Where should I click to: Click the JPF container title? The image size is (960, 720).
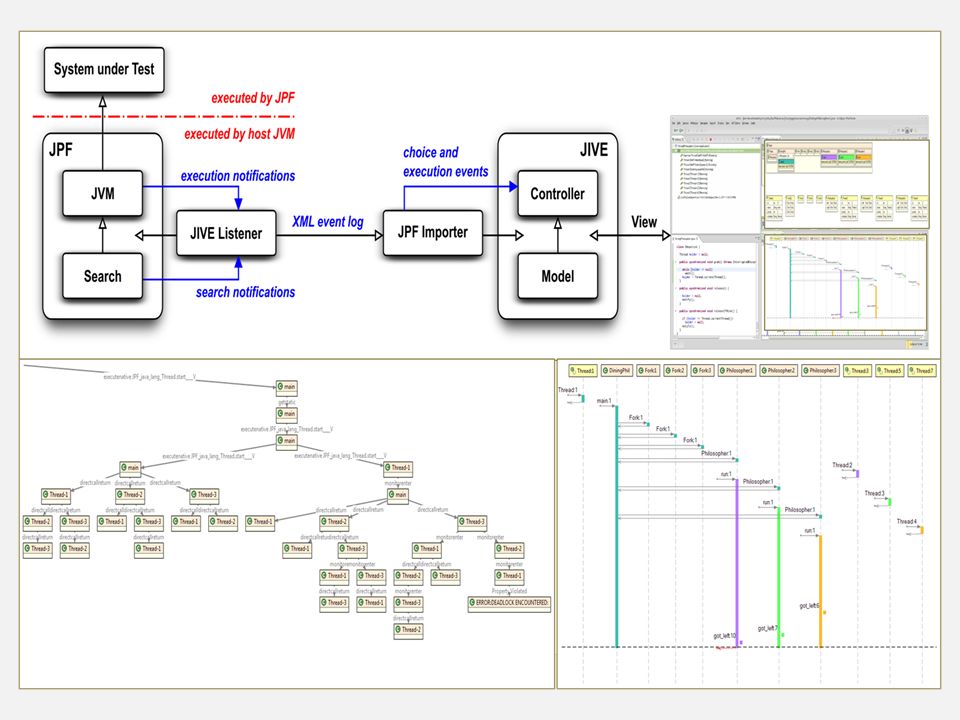click(61, 149)
